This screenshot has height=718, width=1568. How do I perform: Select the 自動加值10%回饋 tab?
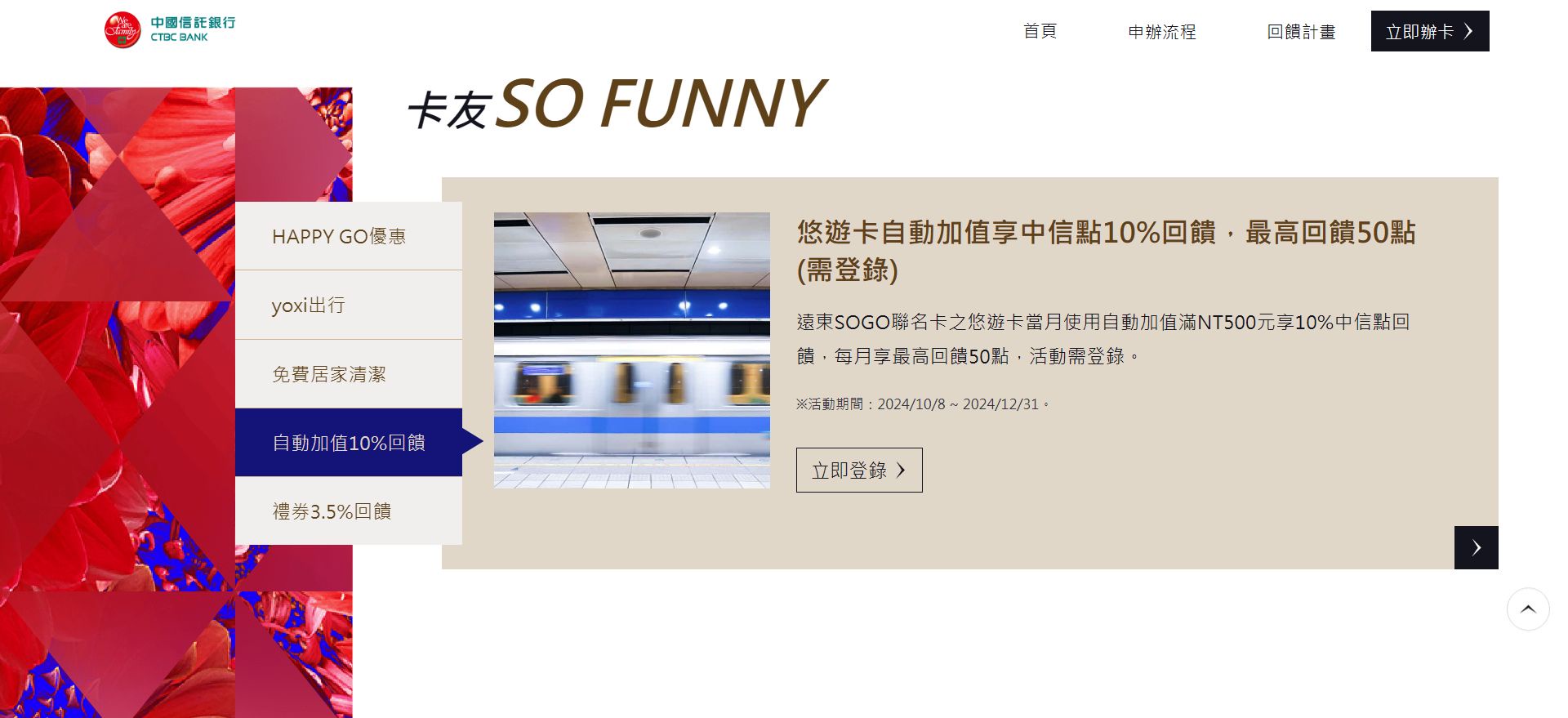tap(349, 442)
